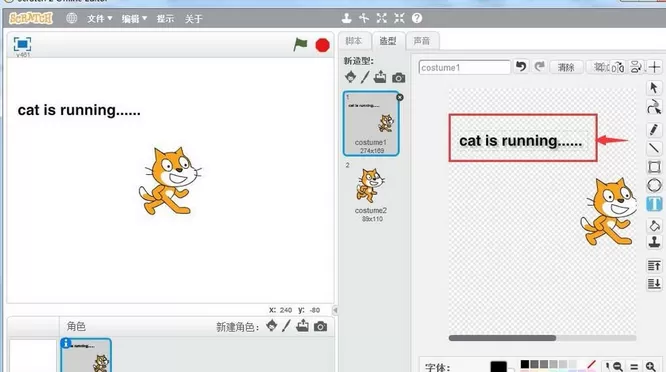The image size is (666, 372).
Task: Stop the project with the red button
Action: tap(322, 45)
